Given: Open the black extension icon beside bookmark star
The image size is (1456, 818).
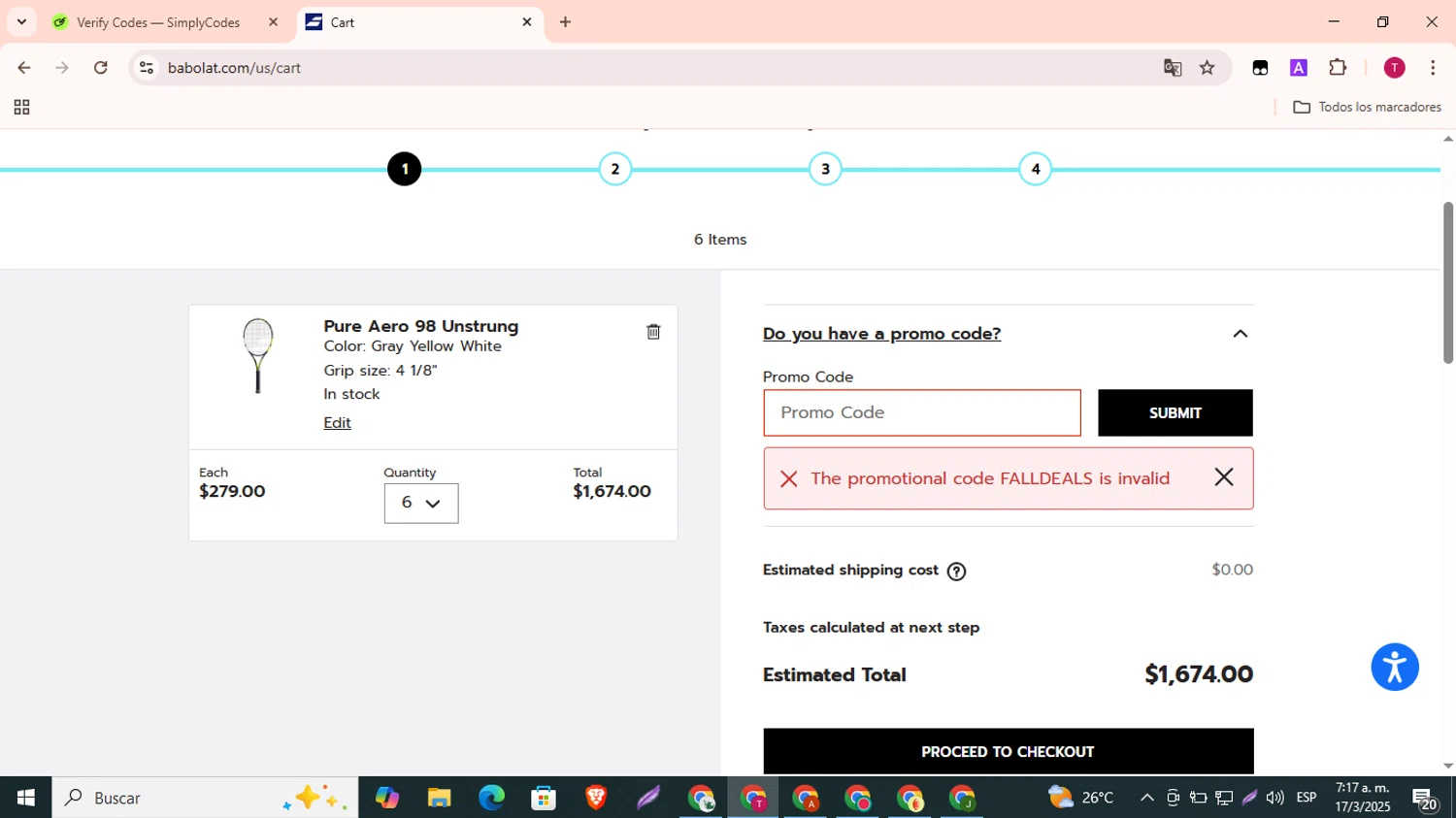Looking at the screenshot, I should click(1260, 68).
